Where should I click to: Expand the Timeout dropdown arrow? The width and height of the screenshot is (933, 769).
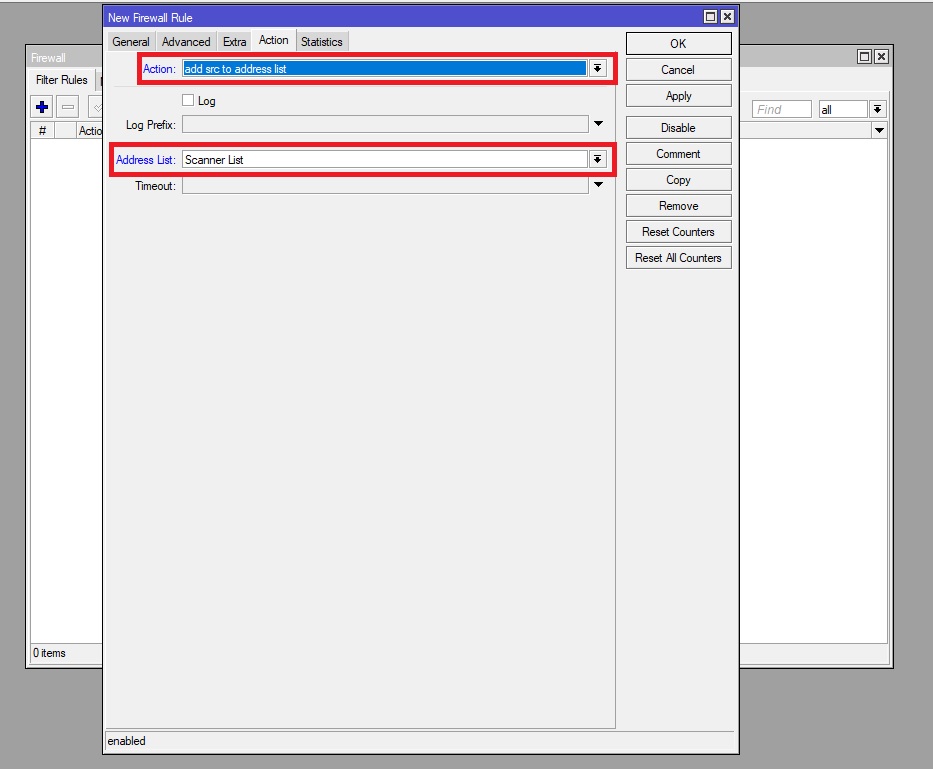(598, 184)
